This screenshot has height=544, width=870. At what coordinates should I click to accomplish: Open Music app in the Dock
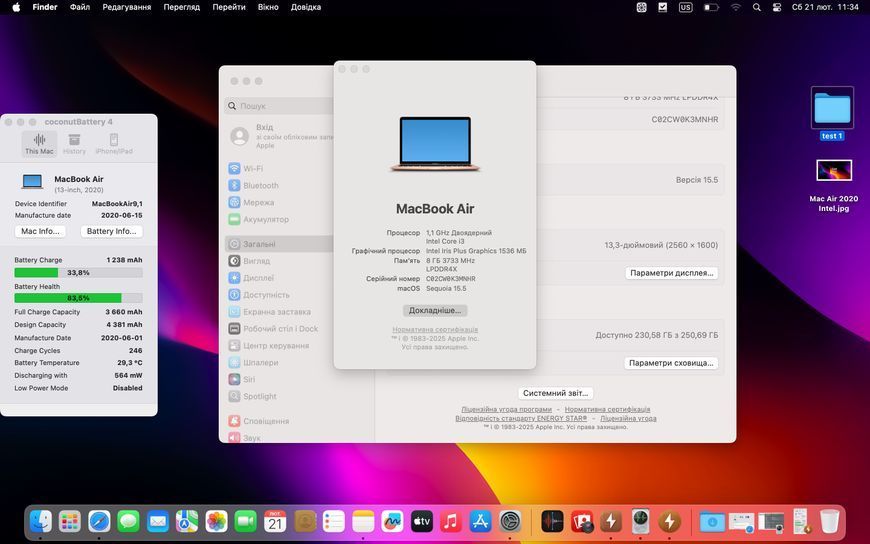pos(451,521)
